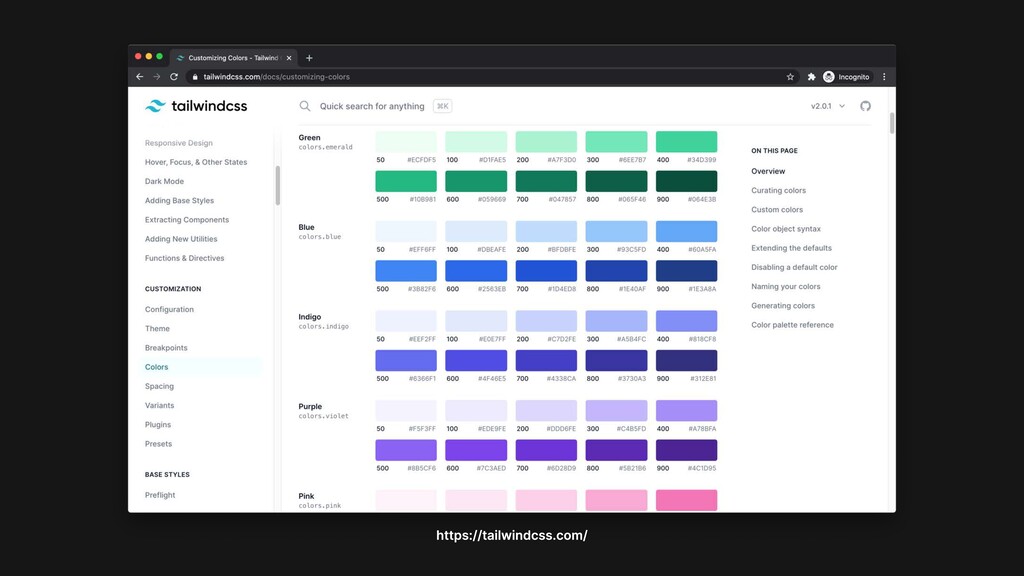Click the browser back arrow
This screenshot has width=1024, height=576.
click(140, 77)
